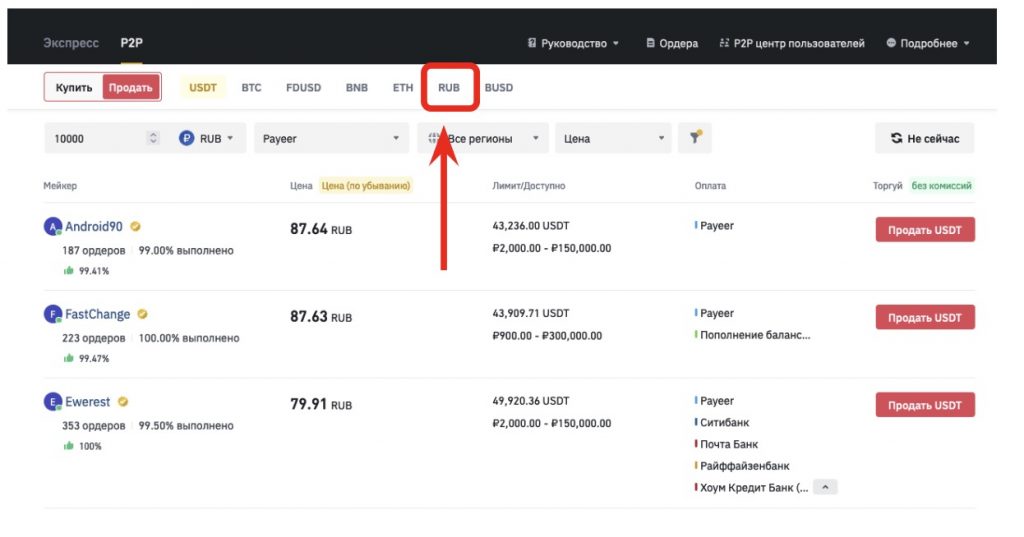Click Android90 avatar icon
The image size is (1024, 537).
(x=52, y=227)
